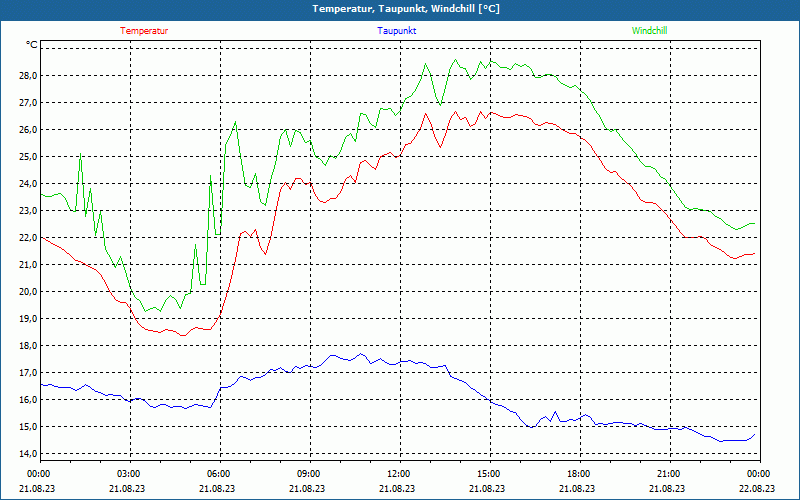Click the 16,0 y-axis value
Viewport: 800px width, 500px height.
(x=28, y=400)
